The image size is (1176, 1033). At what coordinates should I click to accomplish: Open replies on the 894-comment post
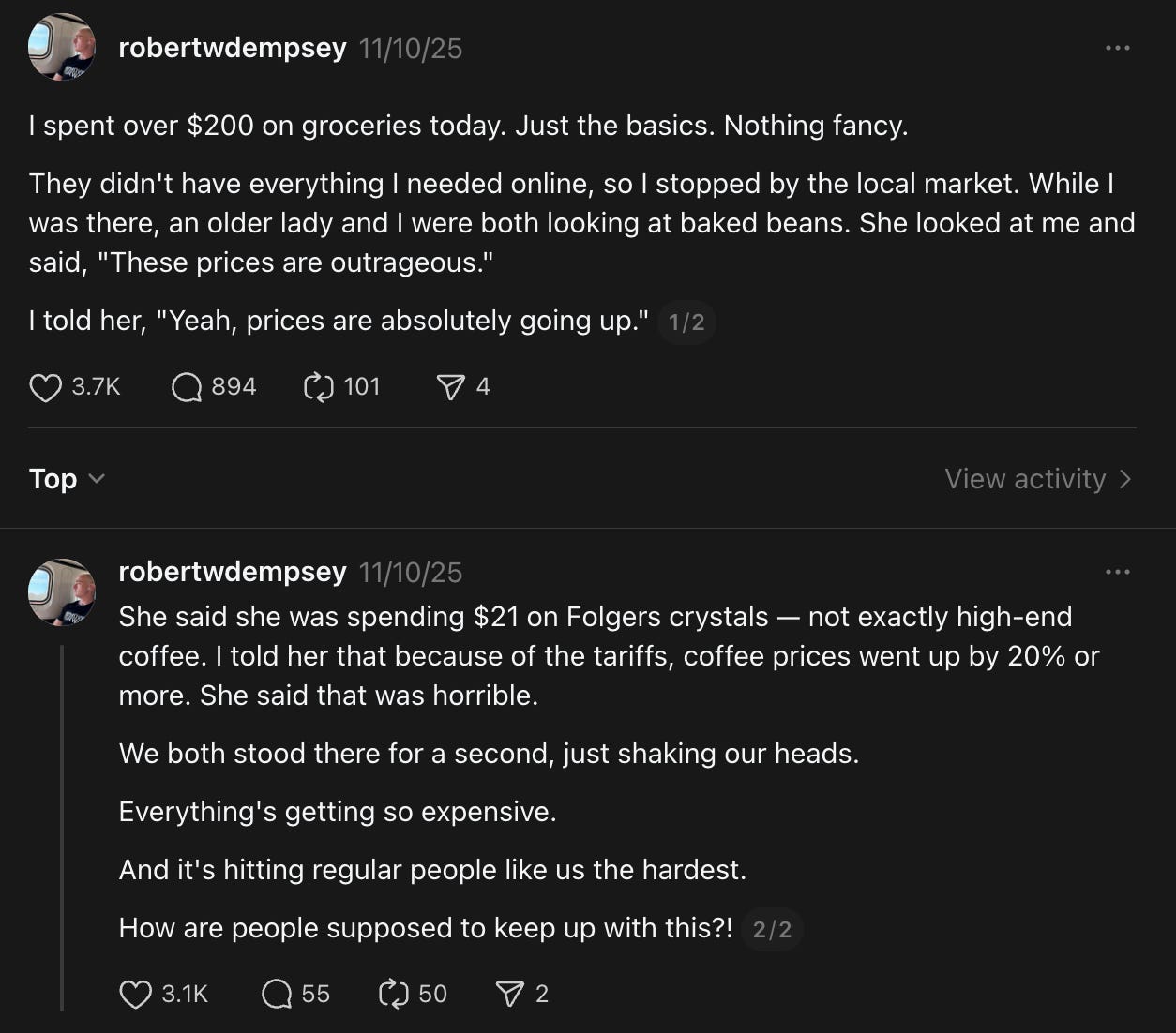click(x=187, y=387)
